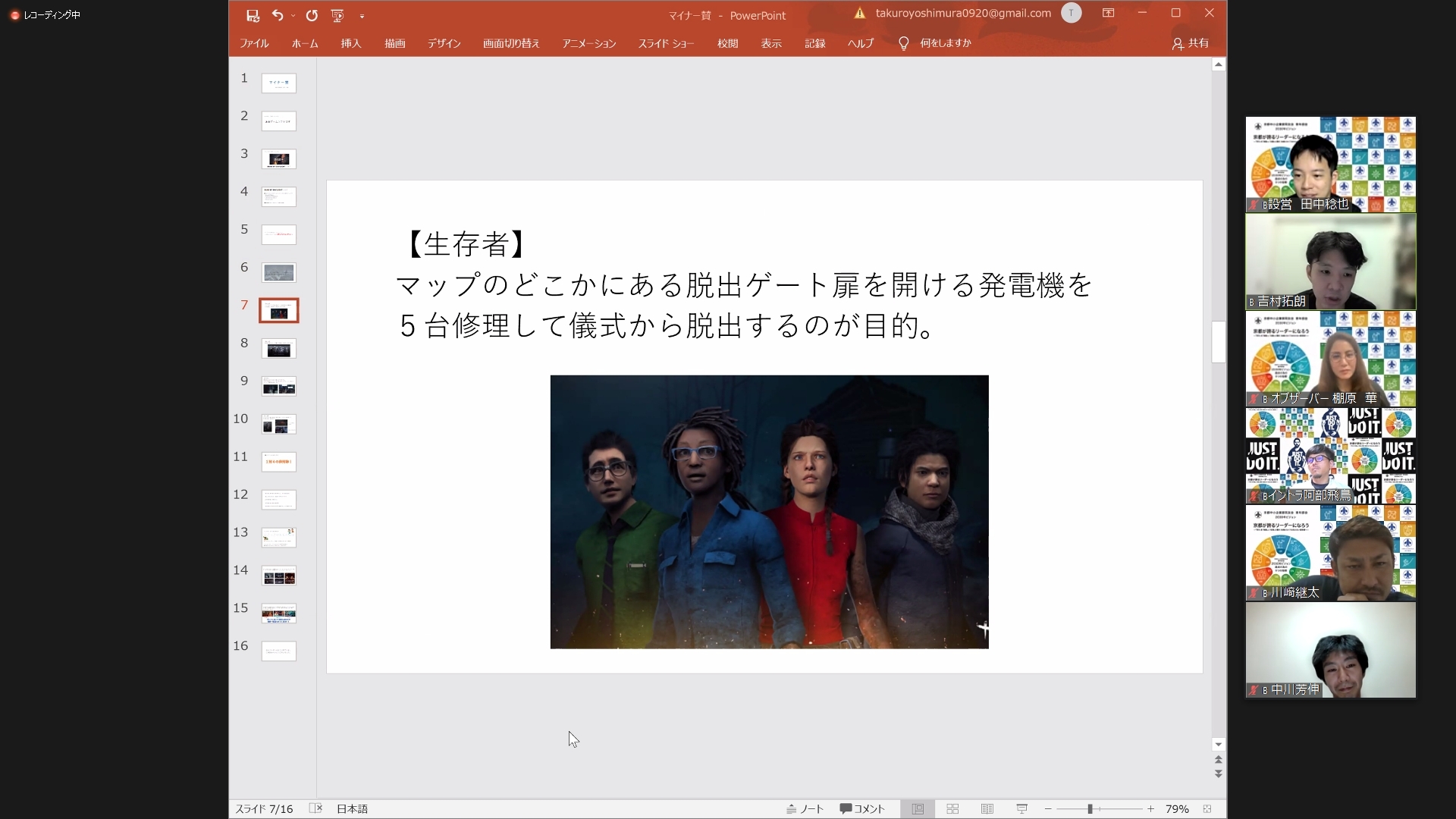Click the 【生存者】 slide text box
The height and width of the screenshot is (819, 1456).
tap(743, 285)
